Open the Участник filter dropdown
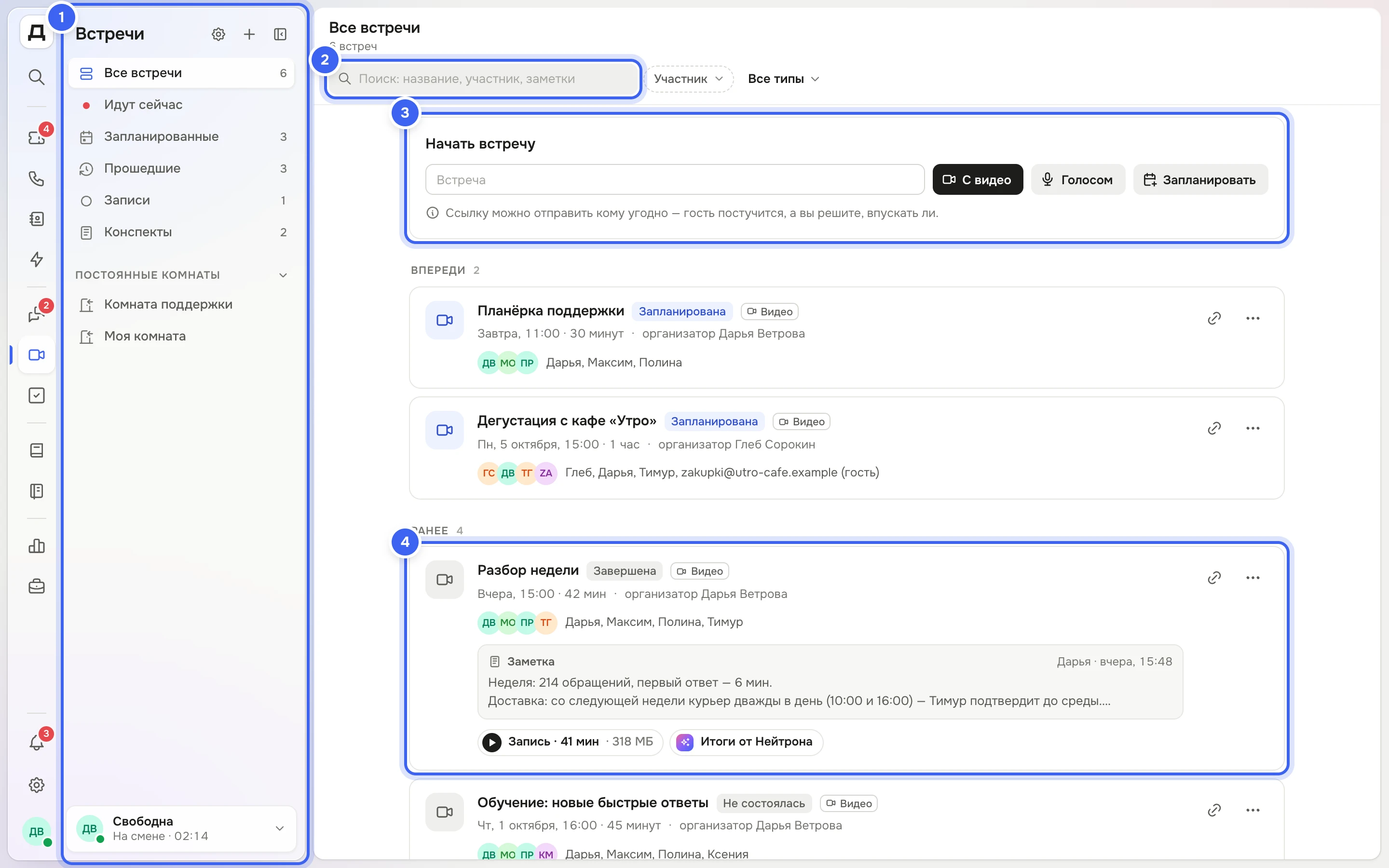The width and height of the screenshot is (1389, 868). (x=689, y=79)
